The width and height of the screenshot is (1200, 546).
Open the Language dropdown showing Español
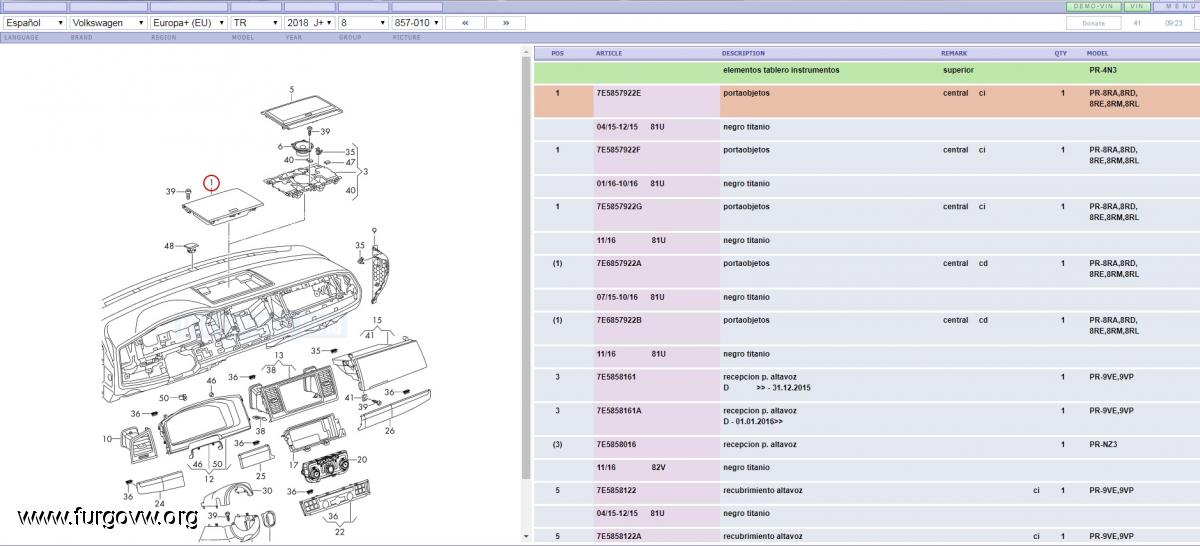pyautogui.click(x=35, y=22)
